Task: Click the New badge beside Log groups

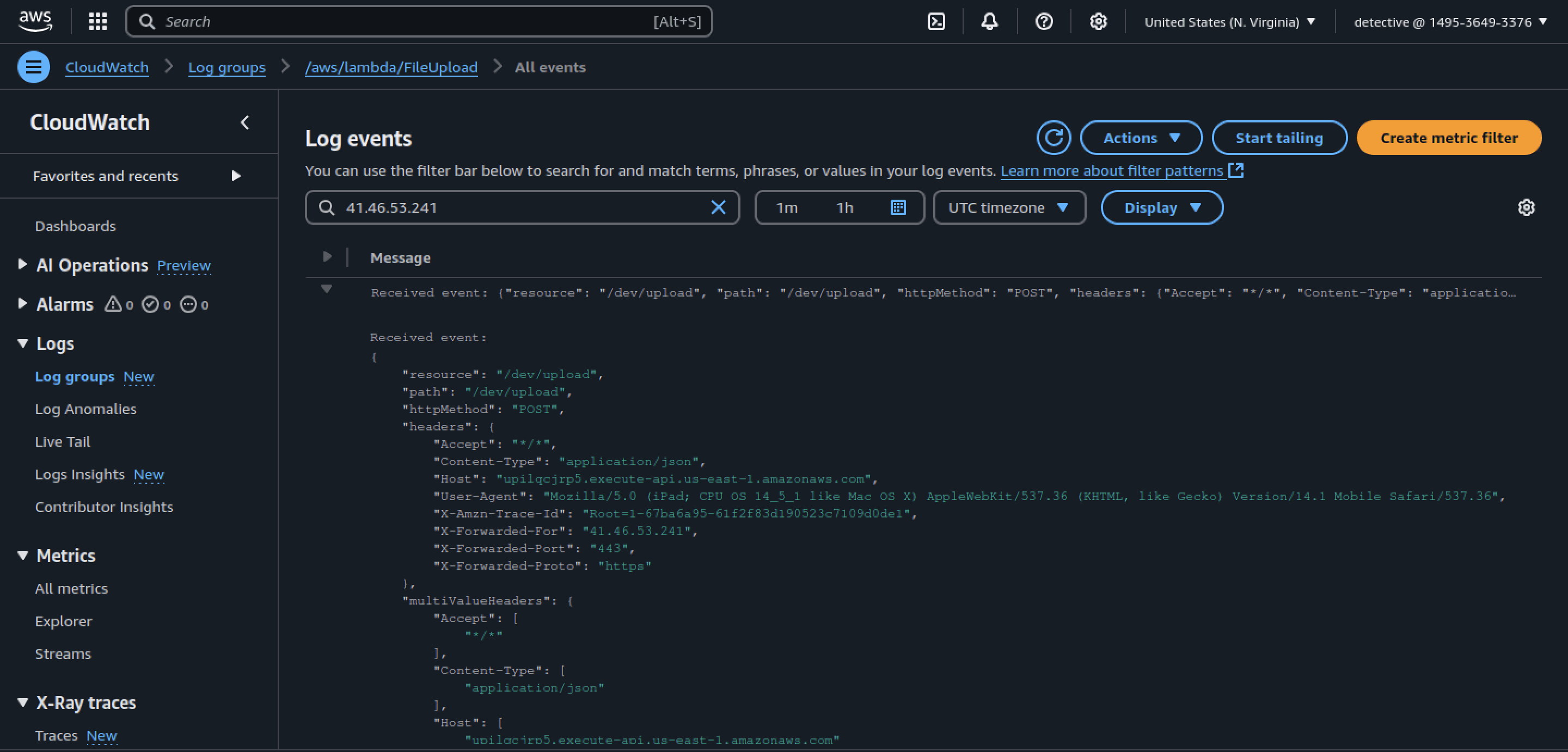Action: (139, 377)
